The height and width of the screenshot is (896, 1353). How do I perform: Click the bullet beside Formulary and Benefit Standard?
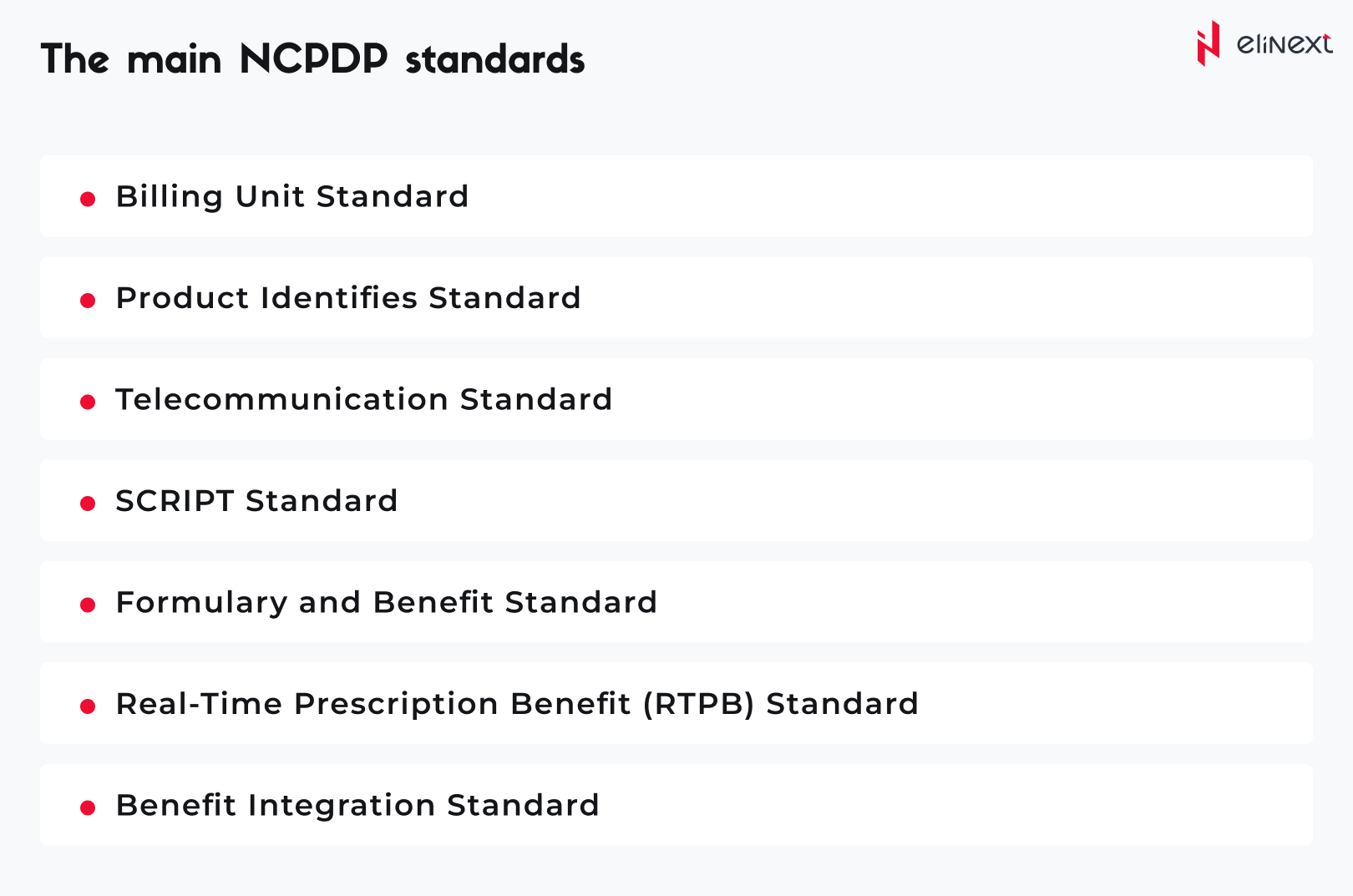(x=88, y=605)
